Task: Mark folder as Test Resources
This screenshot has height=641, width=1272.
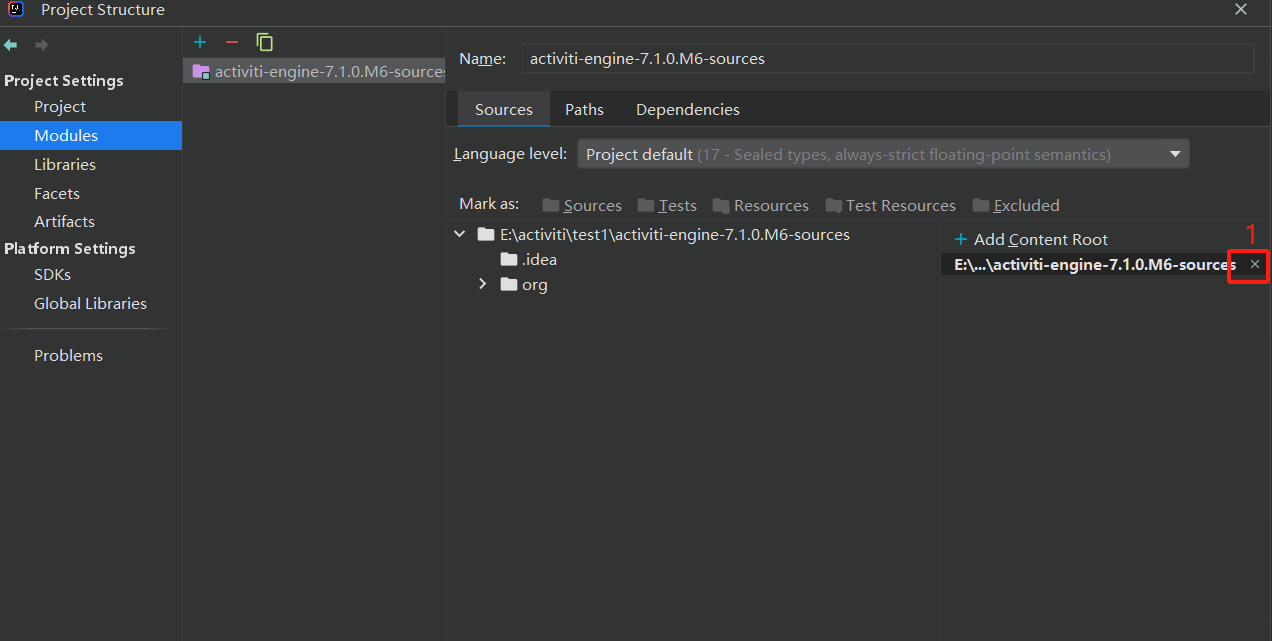Action: coord(891,205)
